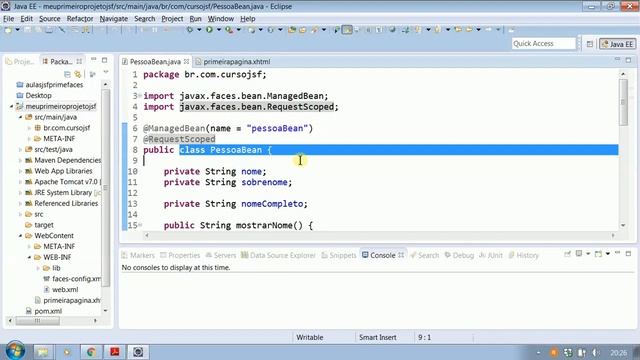Expand Maven Dependencies node
This screenshot has width=640, height=360.
point(20,160)
